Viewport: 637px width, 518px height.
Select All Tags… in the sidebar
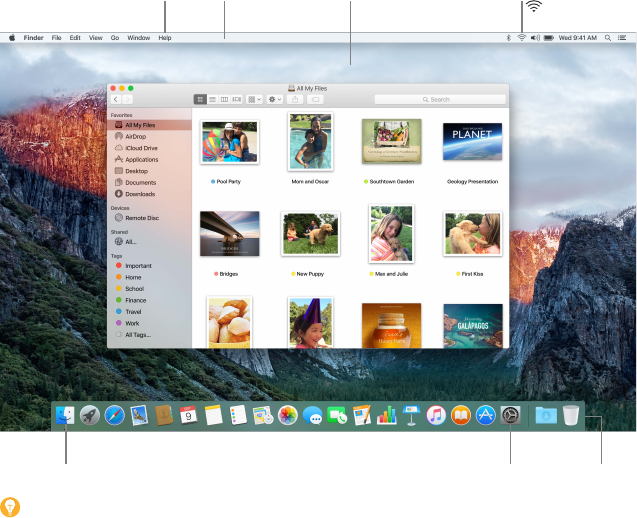pos(138,335)
